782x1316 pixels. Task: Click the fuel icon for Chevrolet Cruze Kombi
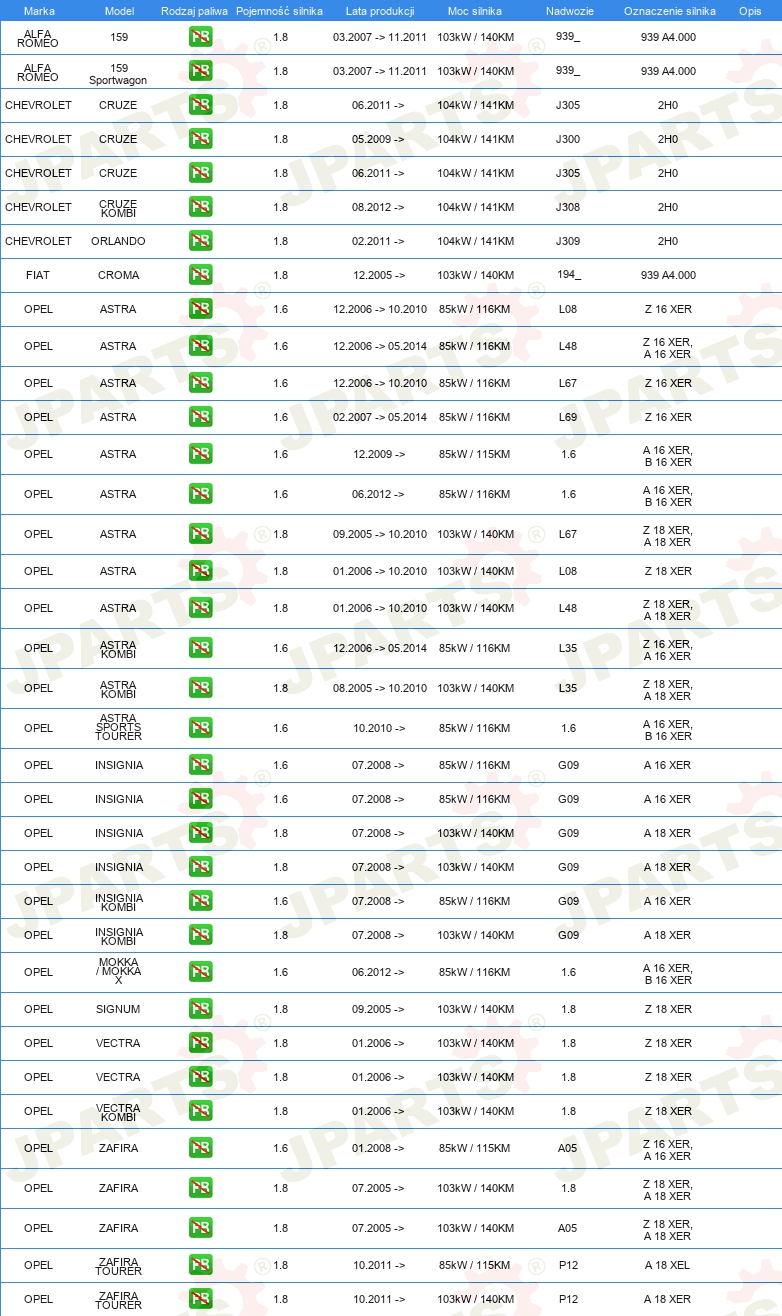200,207
